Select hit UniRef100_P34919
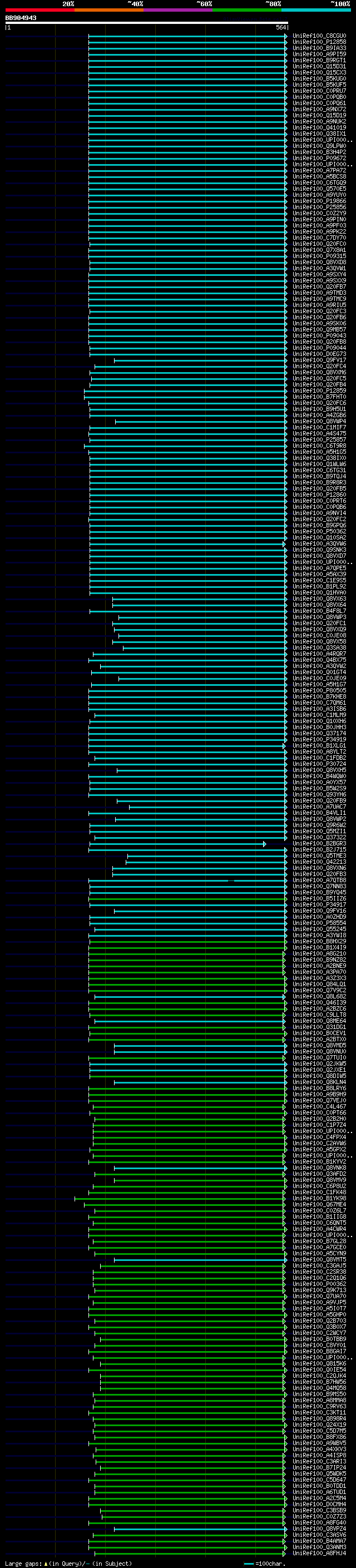 pyautogui.click(x=319, y=740)
